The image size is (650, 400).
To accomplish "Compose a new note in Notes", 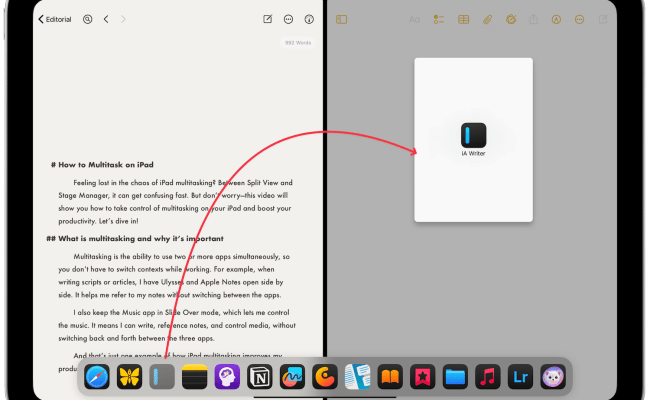I will pos(603,19).
